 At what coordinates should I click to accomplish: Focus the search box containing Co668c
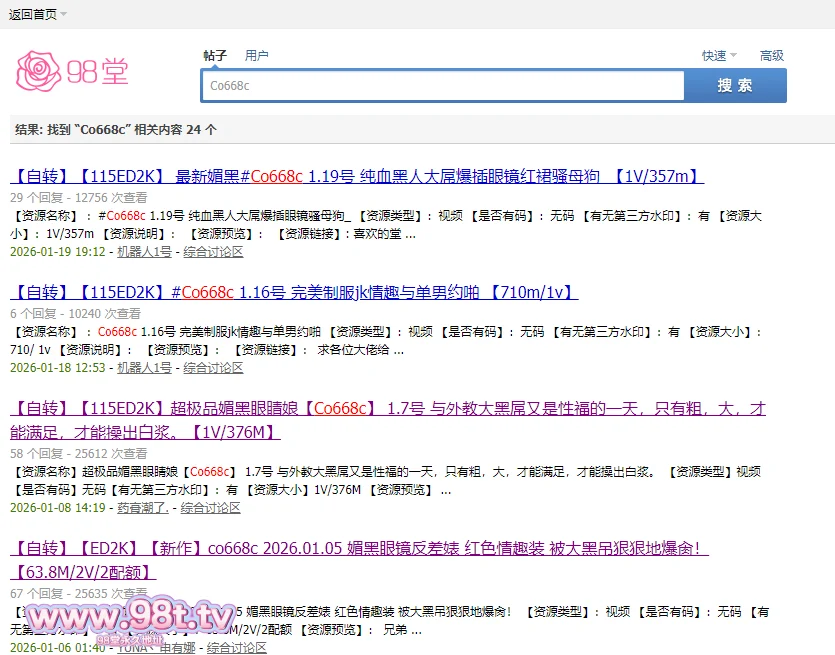(442, 86)
